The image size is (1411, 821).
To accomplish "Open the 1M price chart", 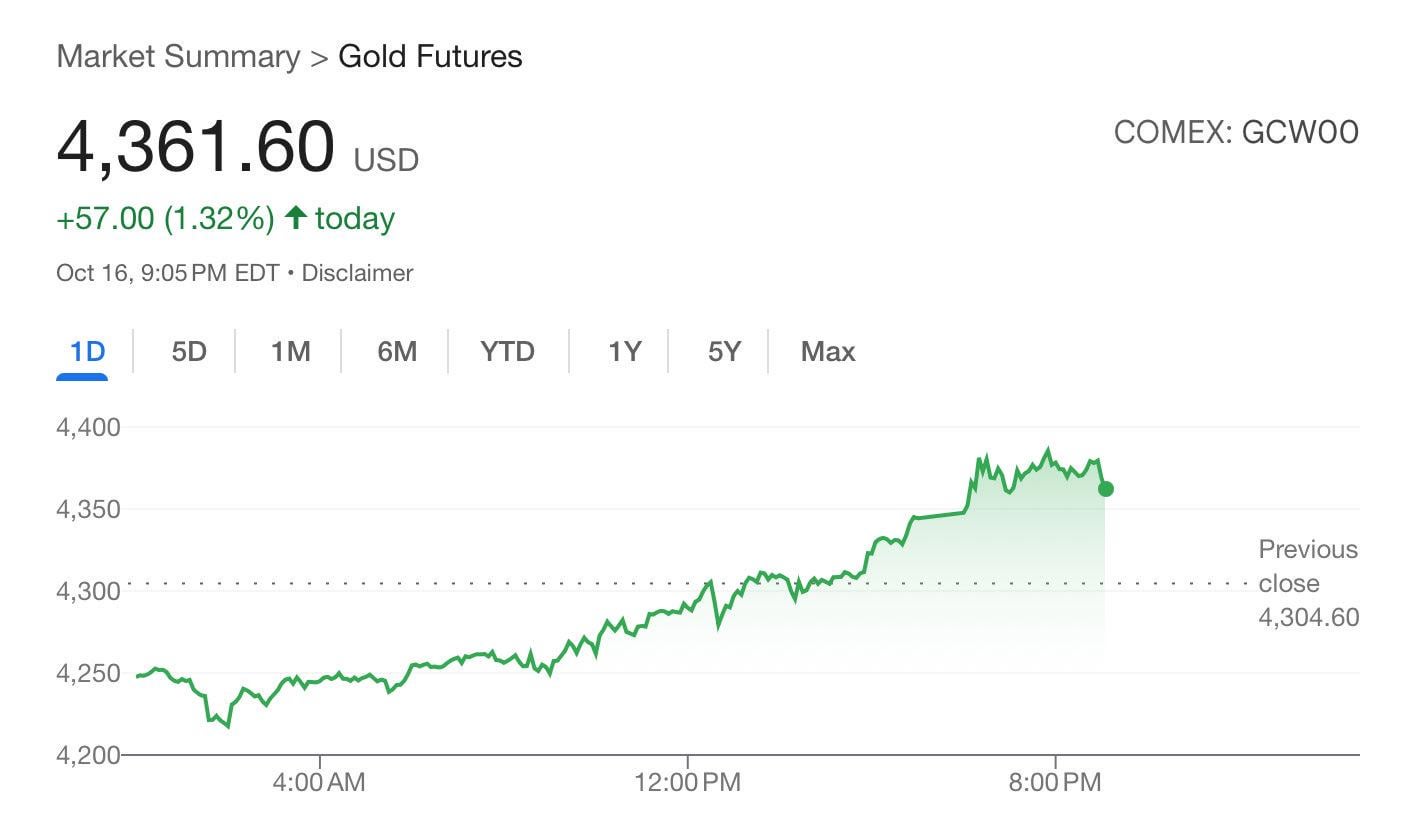I will tap(291, 351).
